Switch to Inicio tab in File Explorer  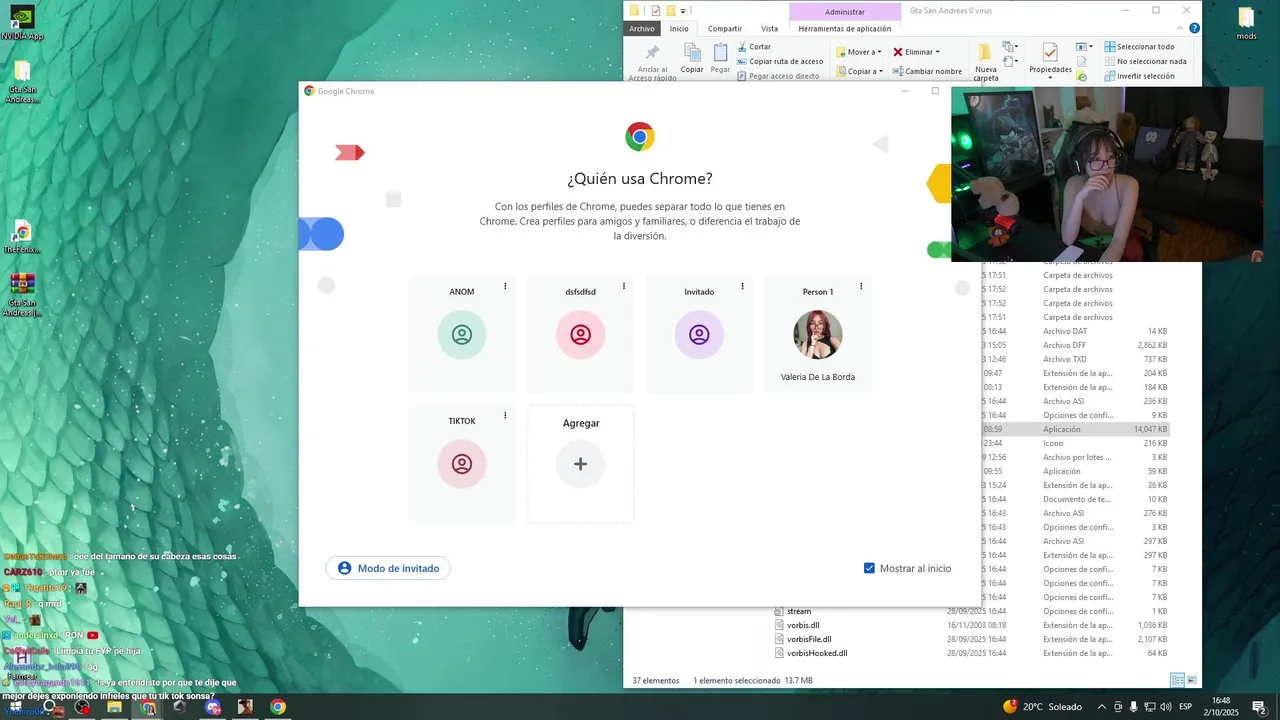click(679, 29)
